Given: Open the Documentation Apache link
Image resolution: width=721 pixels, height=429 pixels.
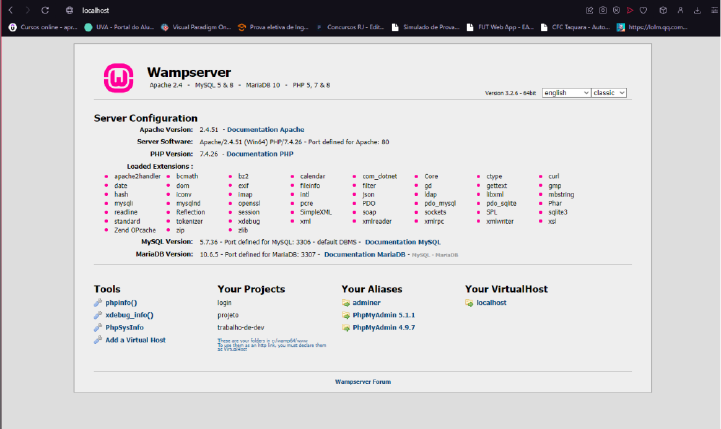Looking at the screenshot, I should [x=265, y=130].
